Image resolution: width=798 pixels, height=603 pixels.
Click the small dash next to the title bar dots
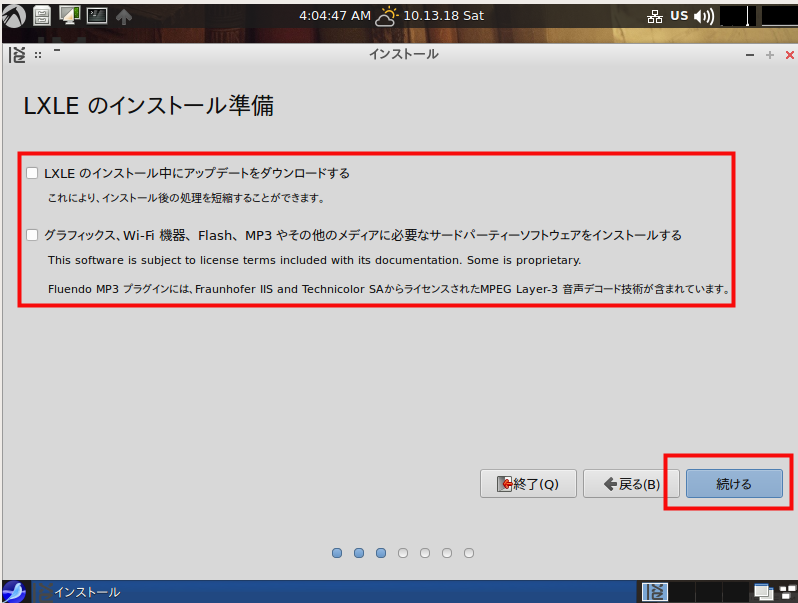click(56, 50)
